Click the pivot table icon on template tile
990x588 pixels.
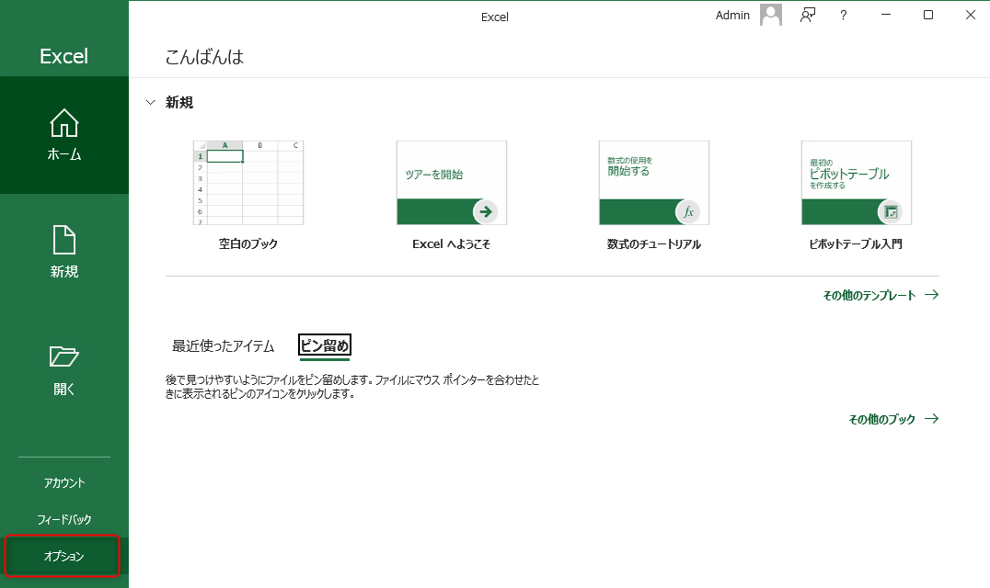click(x=890, y=212)
